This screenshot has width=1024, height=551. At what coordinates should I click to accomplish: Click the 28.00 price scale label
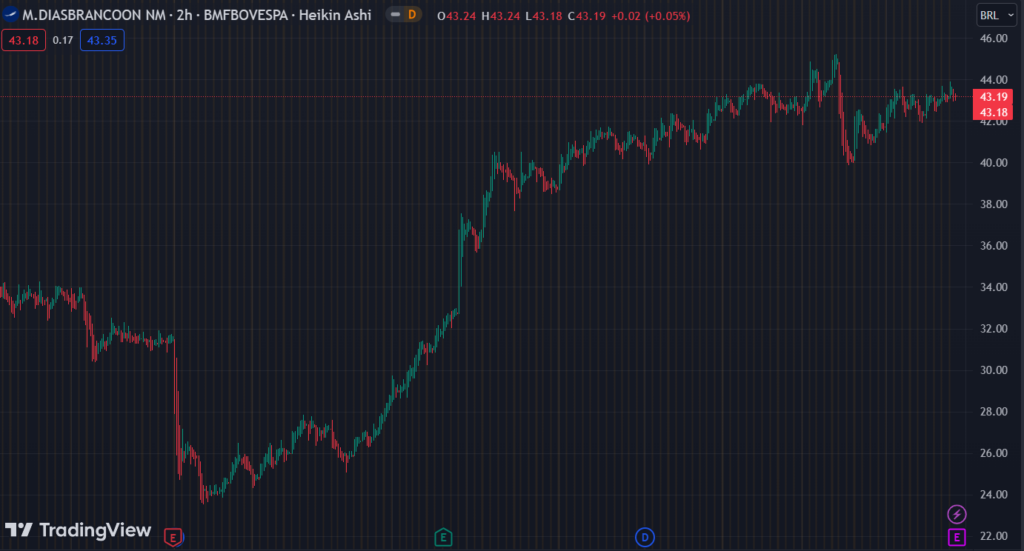[993, 411]
